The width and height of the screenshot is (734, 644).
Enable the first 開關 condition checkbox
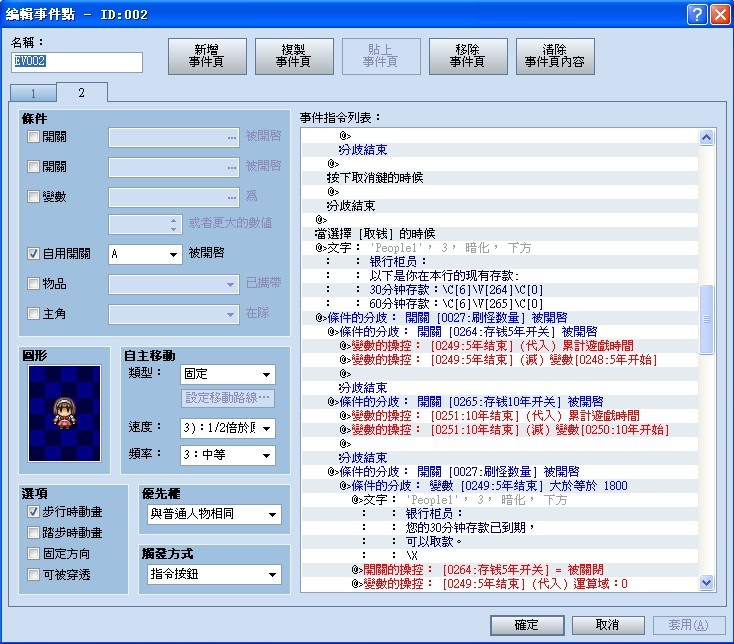pyautogui.click(x=33, y=137)
